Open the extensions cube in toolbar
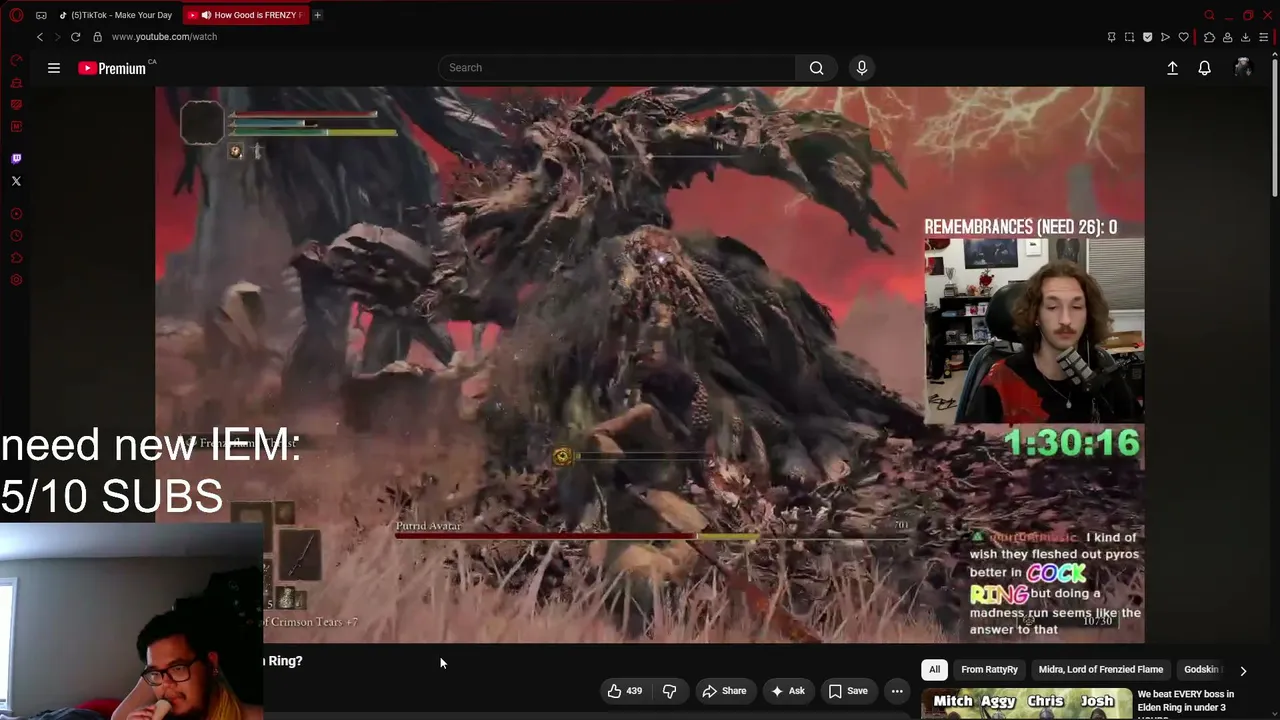This screenshot has width=1280, height=720. (1209, 37)
